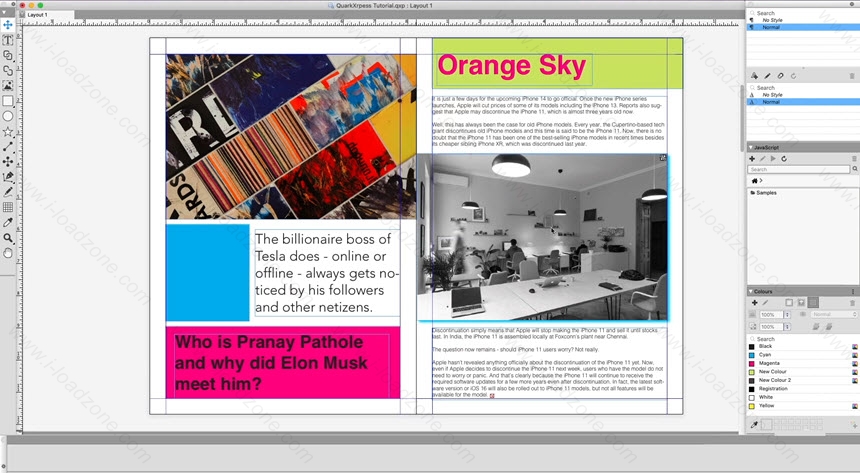Delete style sheet using trash icon
This screenshot has height=473, width=860.
pyautogui.click(x=852, y=76)
